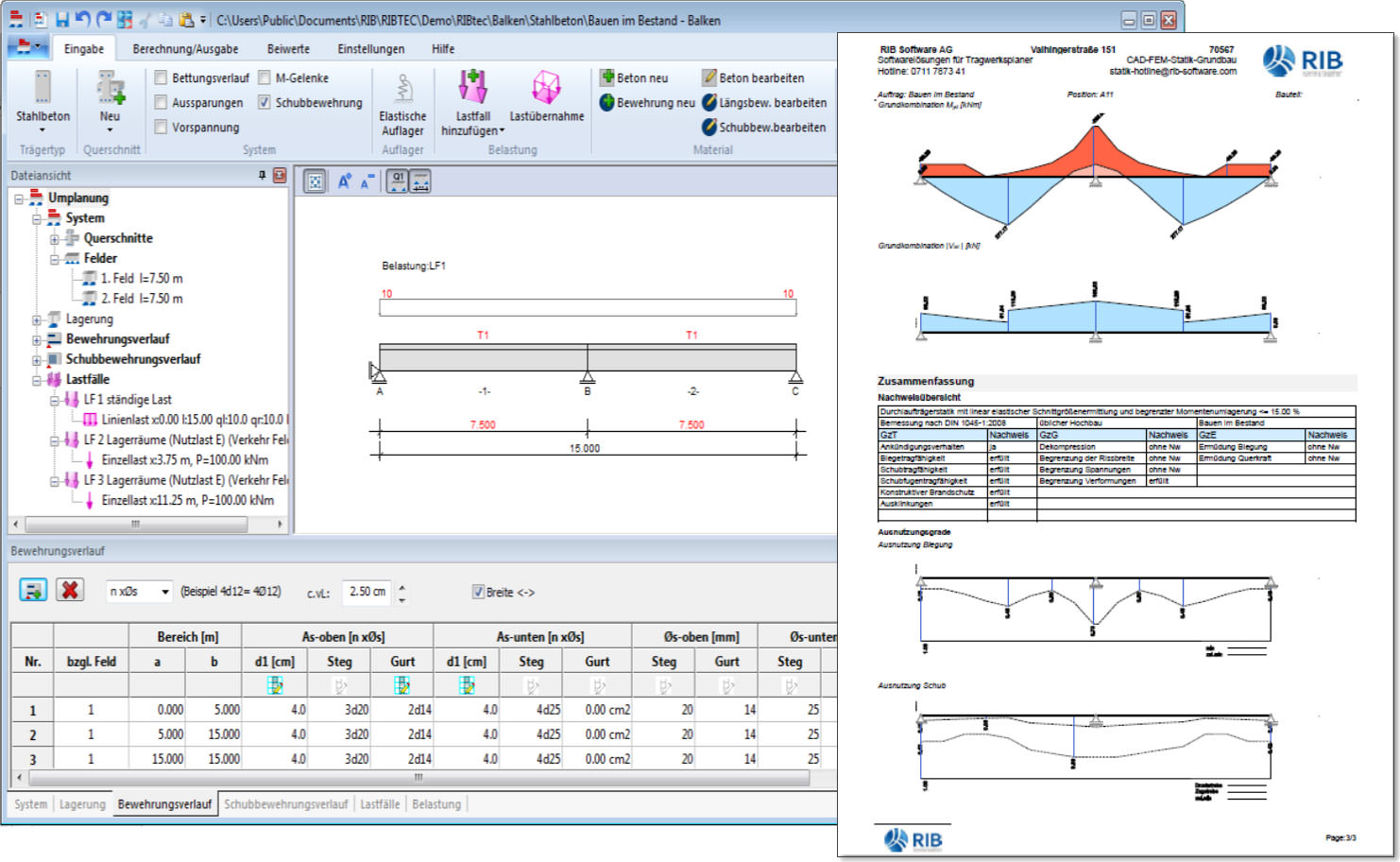Click the Undo arrow in quick access toolbar
1400x862 pixels.
point(82,19)
